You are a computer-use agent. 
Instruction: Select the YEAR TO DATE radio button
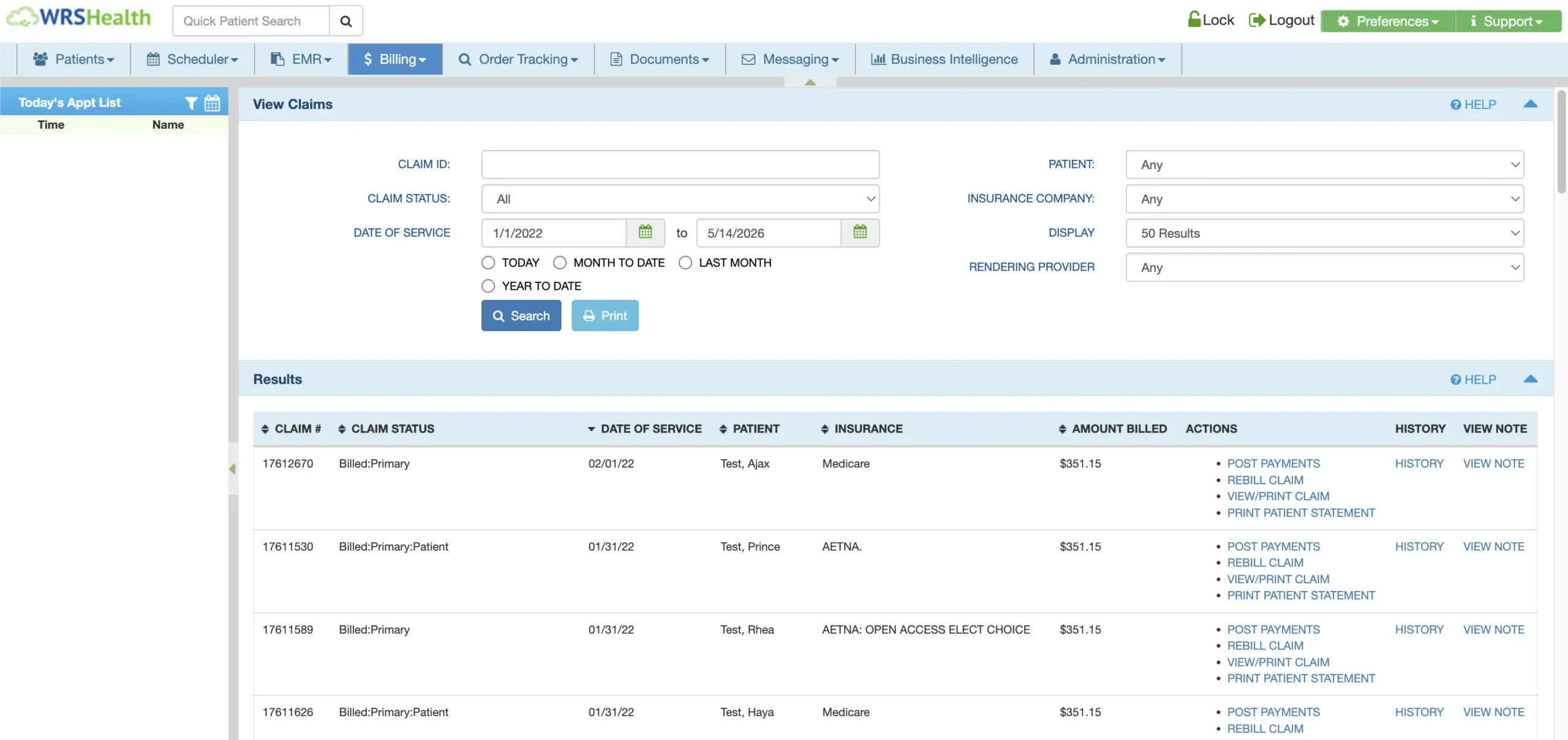pos(488,286)
